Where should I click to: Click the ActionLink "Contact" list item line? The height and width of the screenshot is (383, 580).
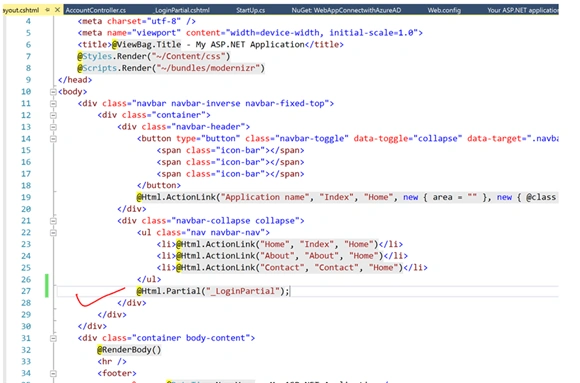pos(292,268)
